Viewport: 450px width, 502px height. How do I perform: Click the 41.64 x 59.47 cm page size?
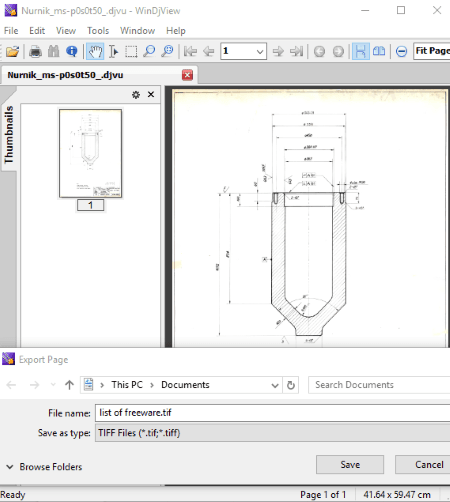click(x=397, y=495)
